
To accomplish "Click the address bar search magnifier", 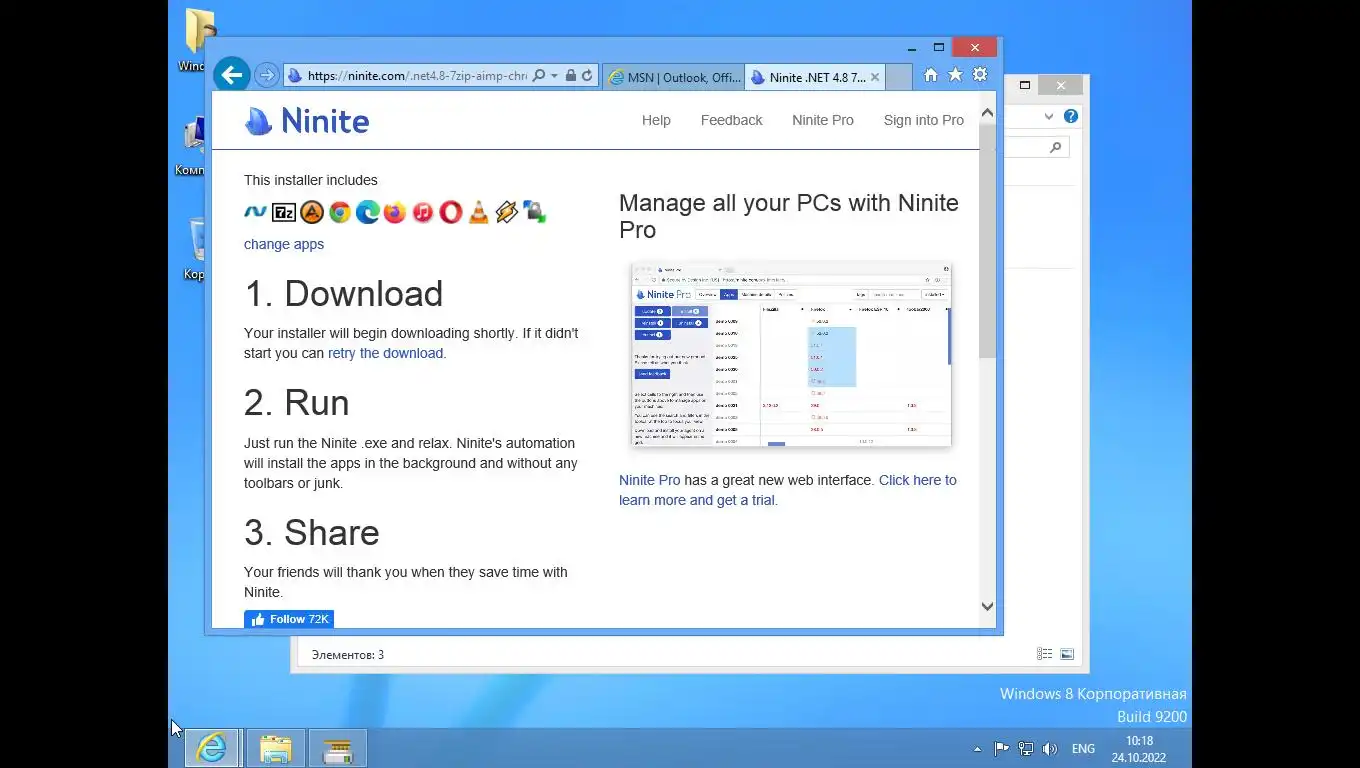I will point(539,75).
